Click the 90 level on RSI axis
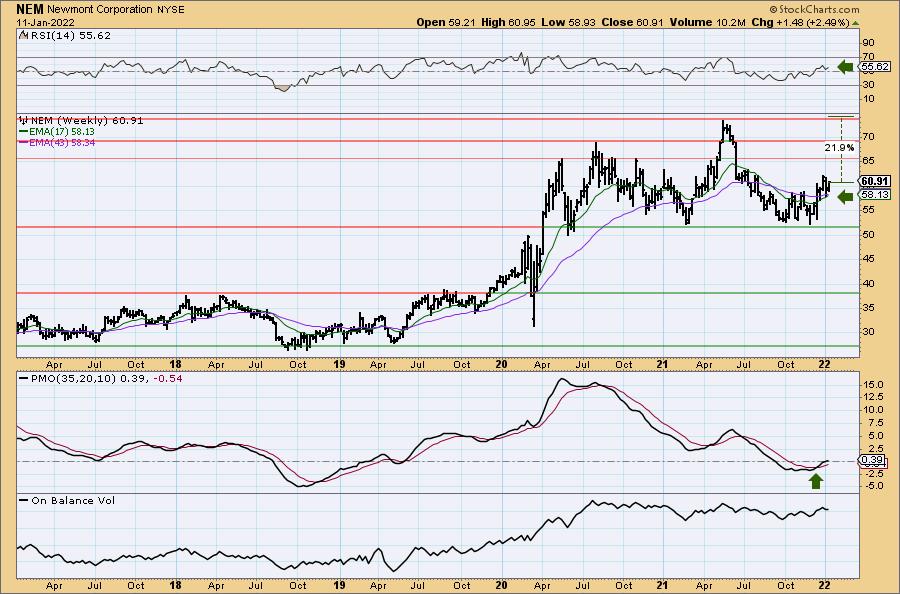The image size is (900, 594). pos(868,43)
